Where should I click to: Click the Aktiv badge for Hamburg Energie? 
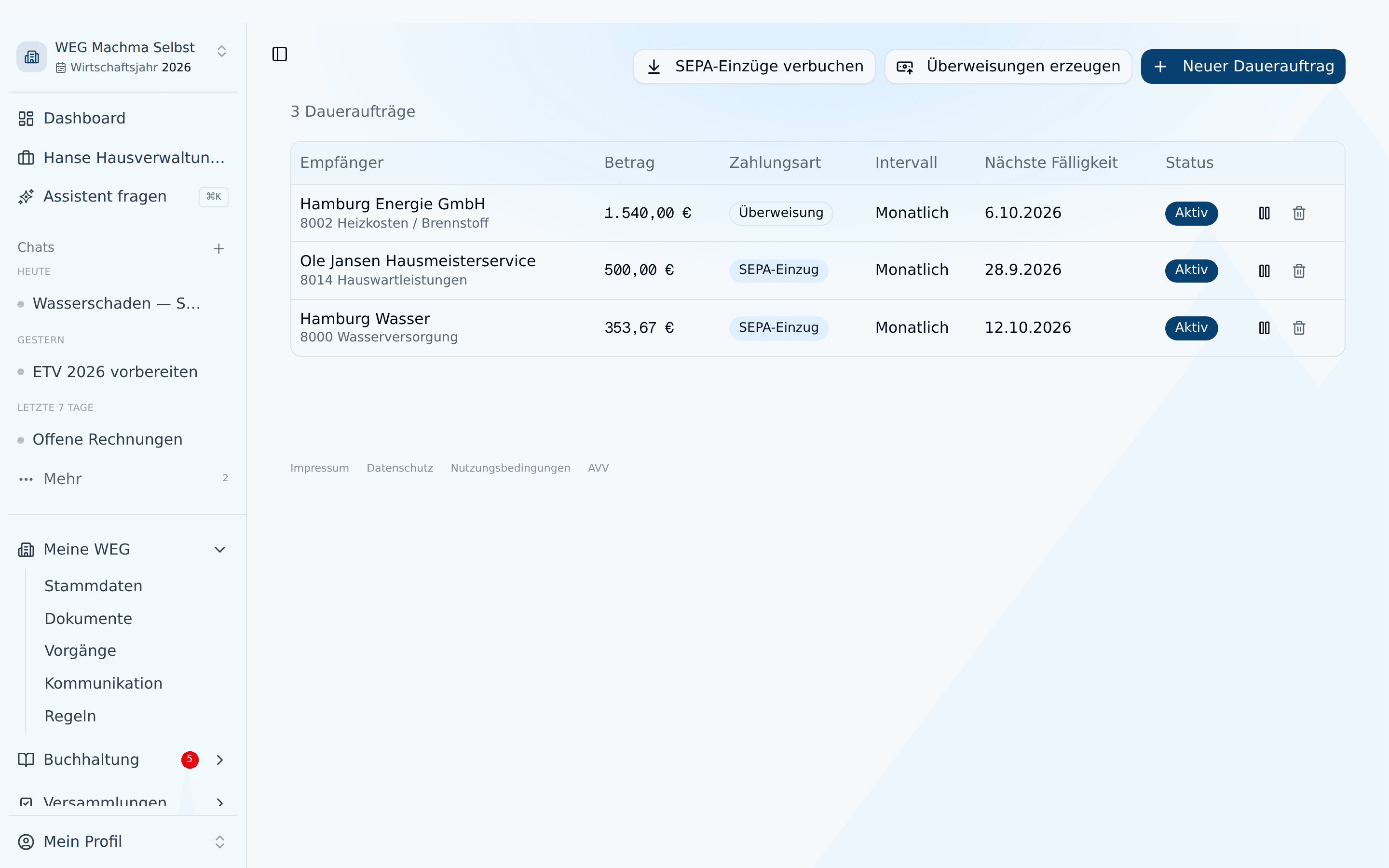(x=1192, y=213)
